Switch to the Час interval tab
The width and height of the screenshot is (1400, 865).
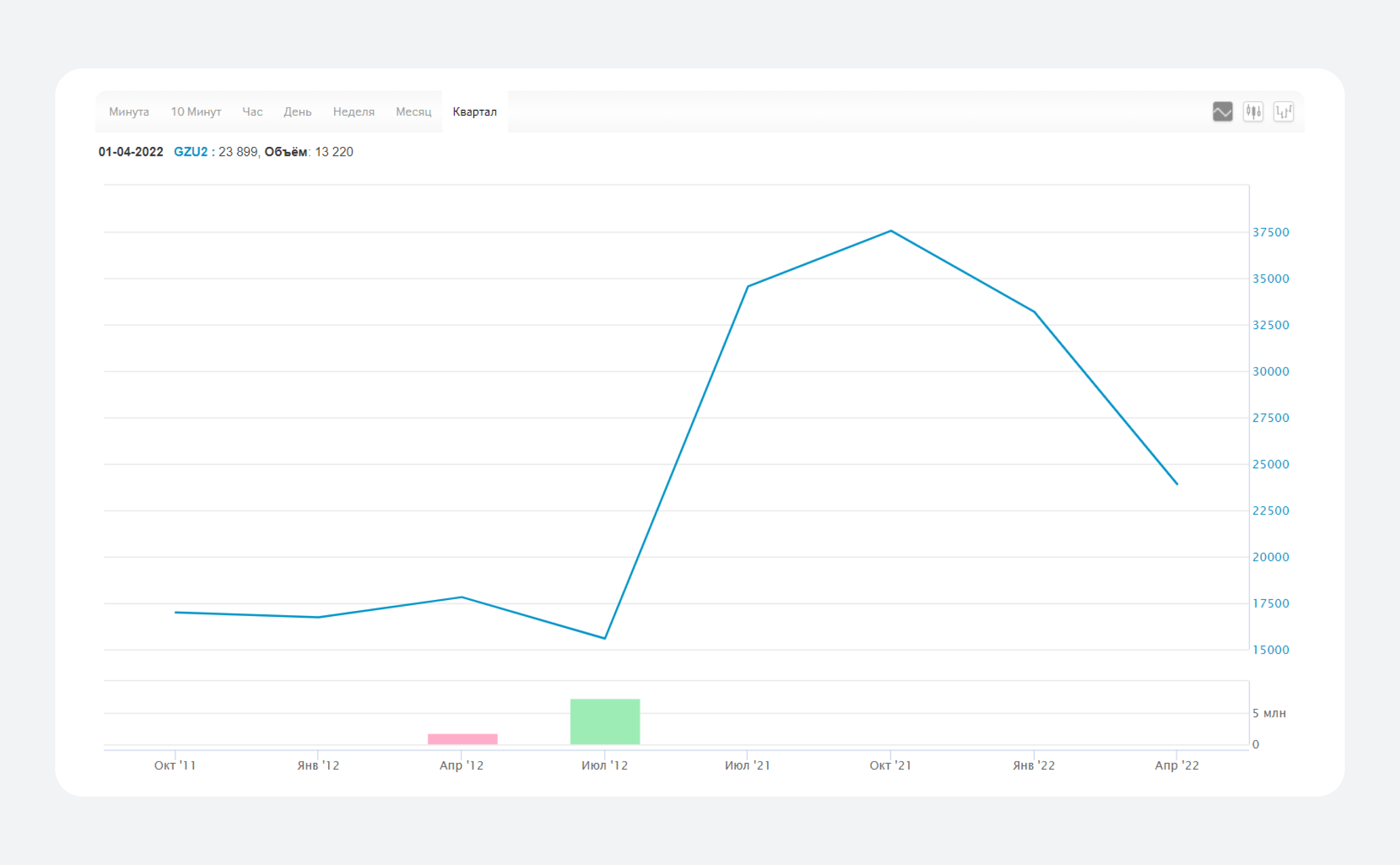point(252,112)
